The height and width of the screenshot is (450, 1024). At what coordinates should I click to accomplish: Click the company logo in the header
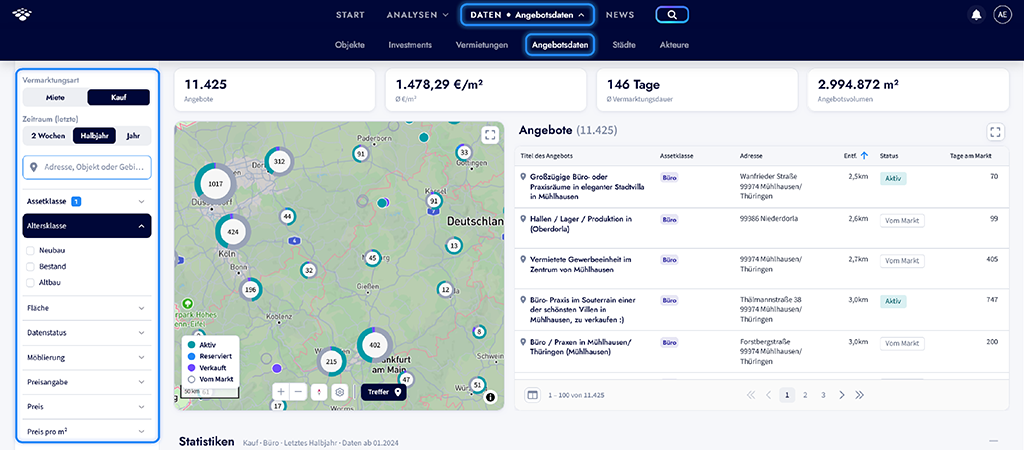[23, 14]
